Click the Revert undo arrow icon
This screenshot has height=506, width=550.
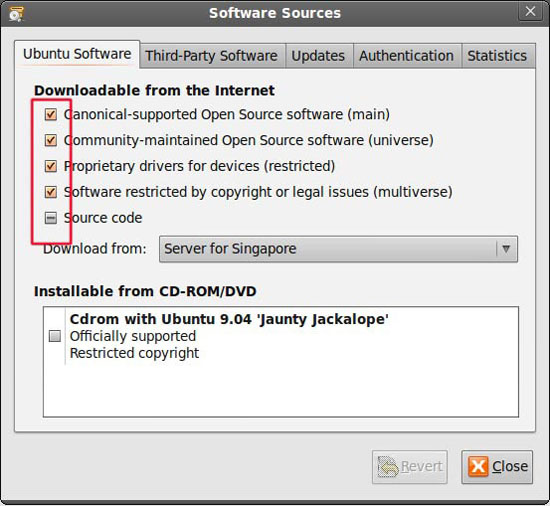[x=388, y=467]
